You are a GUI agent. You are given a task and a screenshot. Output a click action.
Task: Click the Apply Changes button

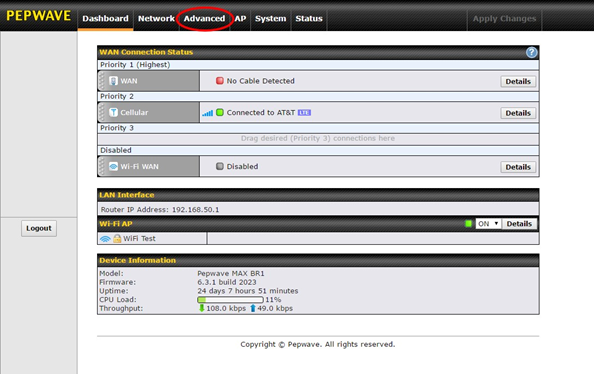tap(504, 19)
